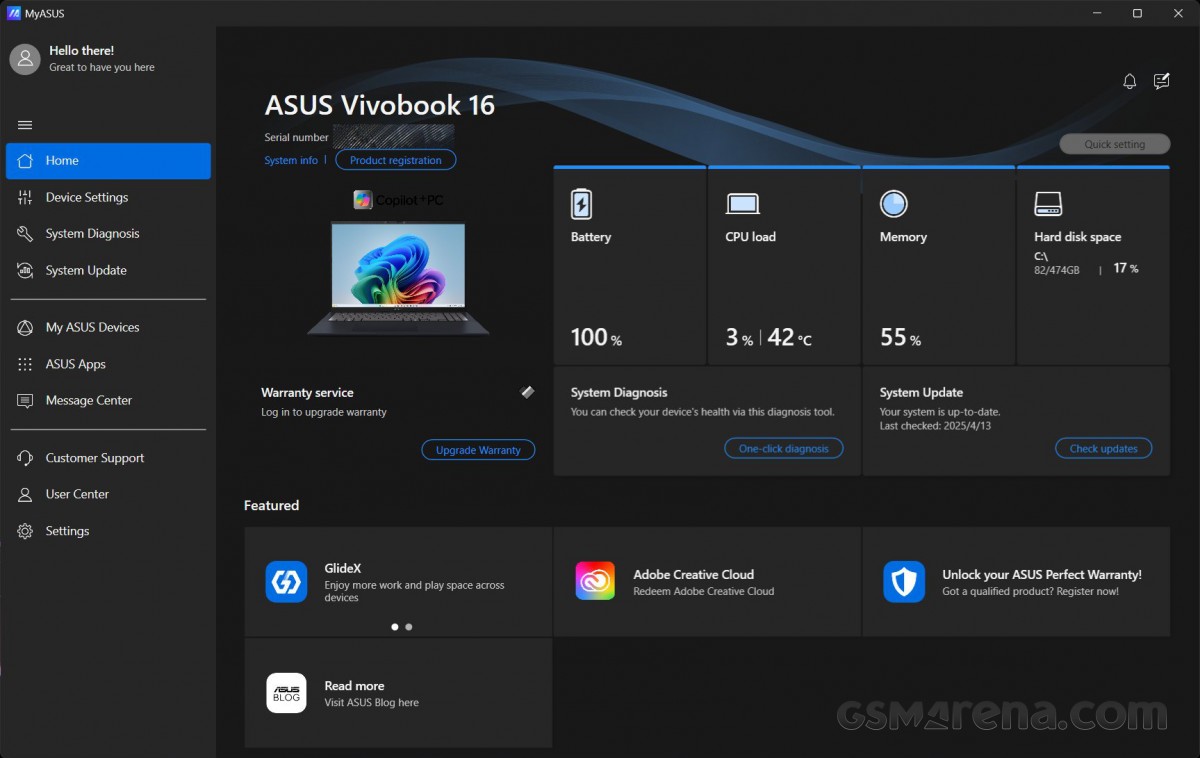1200x758 pixels.
Task: Click the pencil icon next to Warranty service
Action: (x=527, y=392)
